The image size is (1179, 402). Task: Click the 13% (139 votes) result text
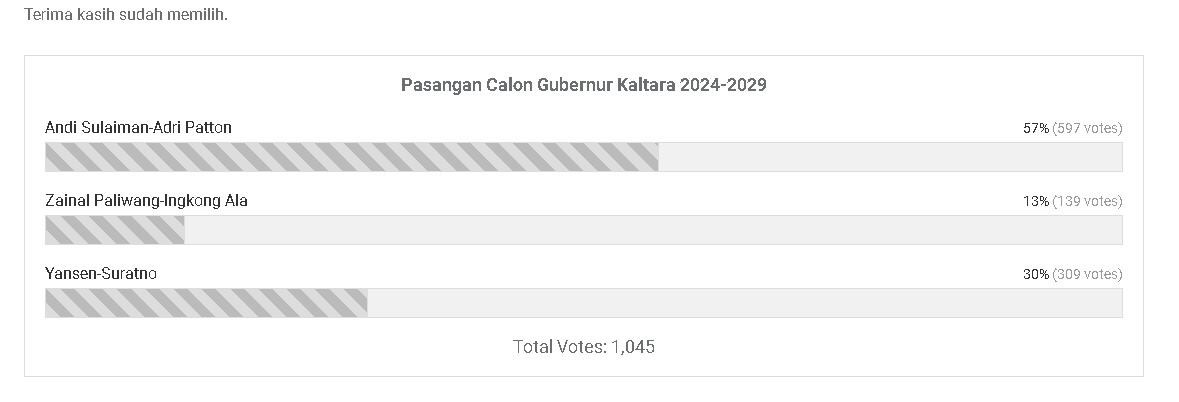pos(1072,201)
